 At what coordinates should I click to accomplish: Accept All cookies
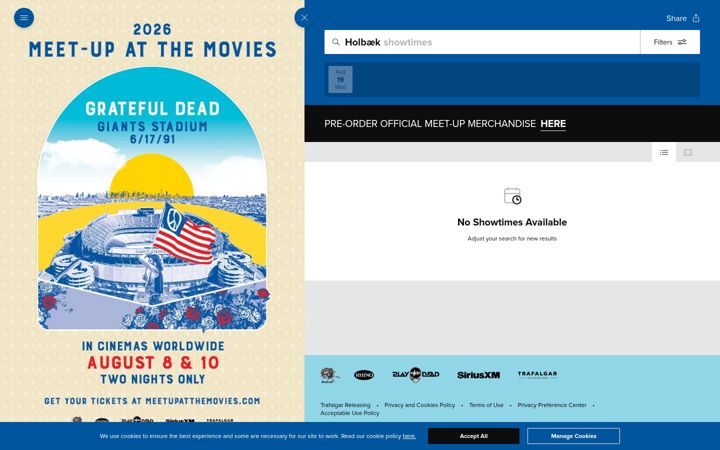(473, 436)
